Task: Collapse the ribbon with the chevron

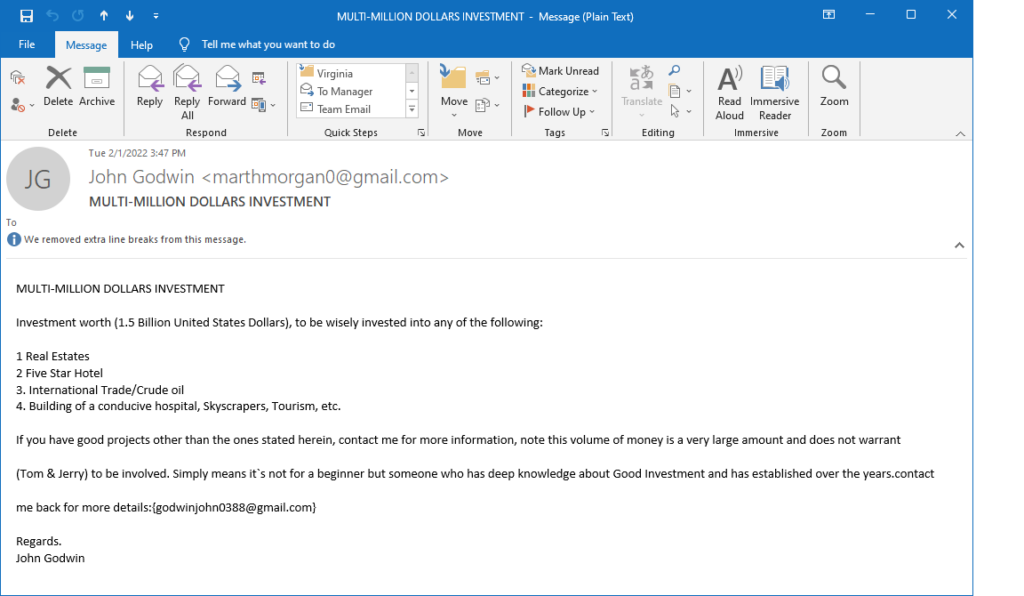Action: [960, 134]
